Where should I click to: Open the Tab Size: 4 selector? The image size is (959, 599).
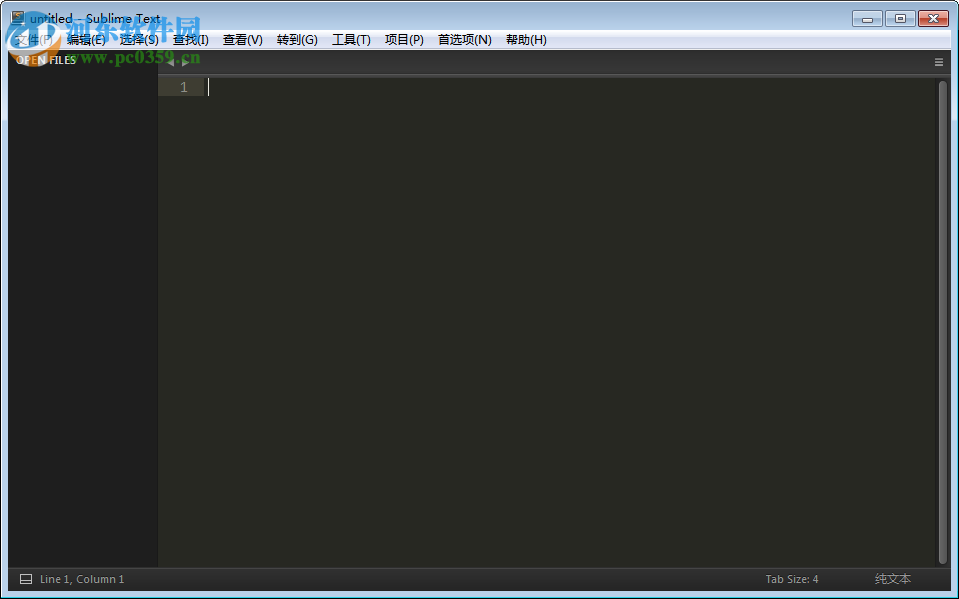pyautogui.click(x=792, y=578)
